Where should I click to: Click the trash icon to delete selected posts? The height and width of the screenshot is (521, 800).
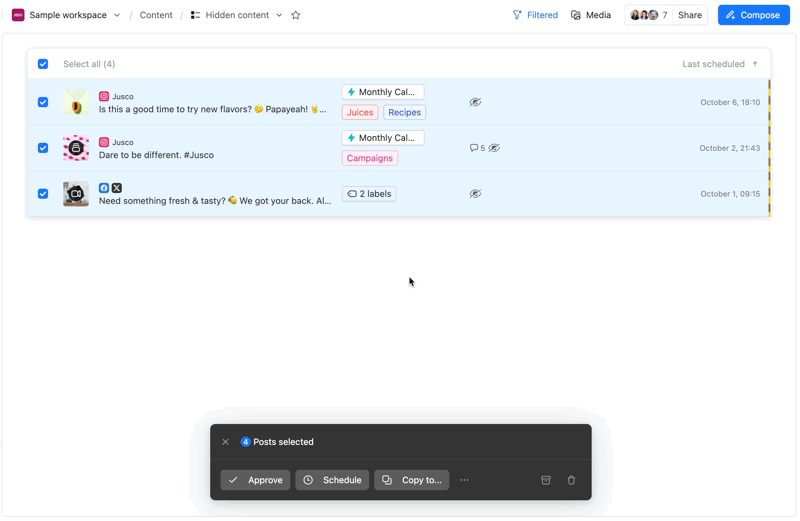[571, 480]
